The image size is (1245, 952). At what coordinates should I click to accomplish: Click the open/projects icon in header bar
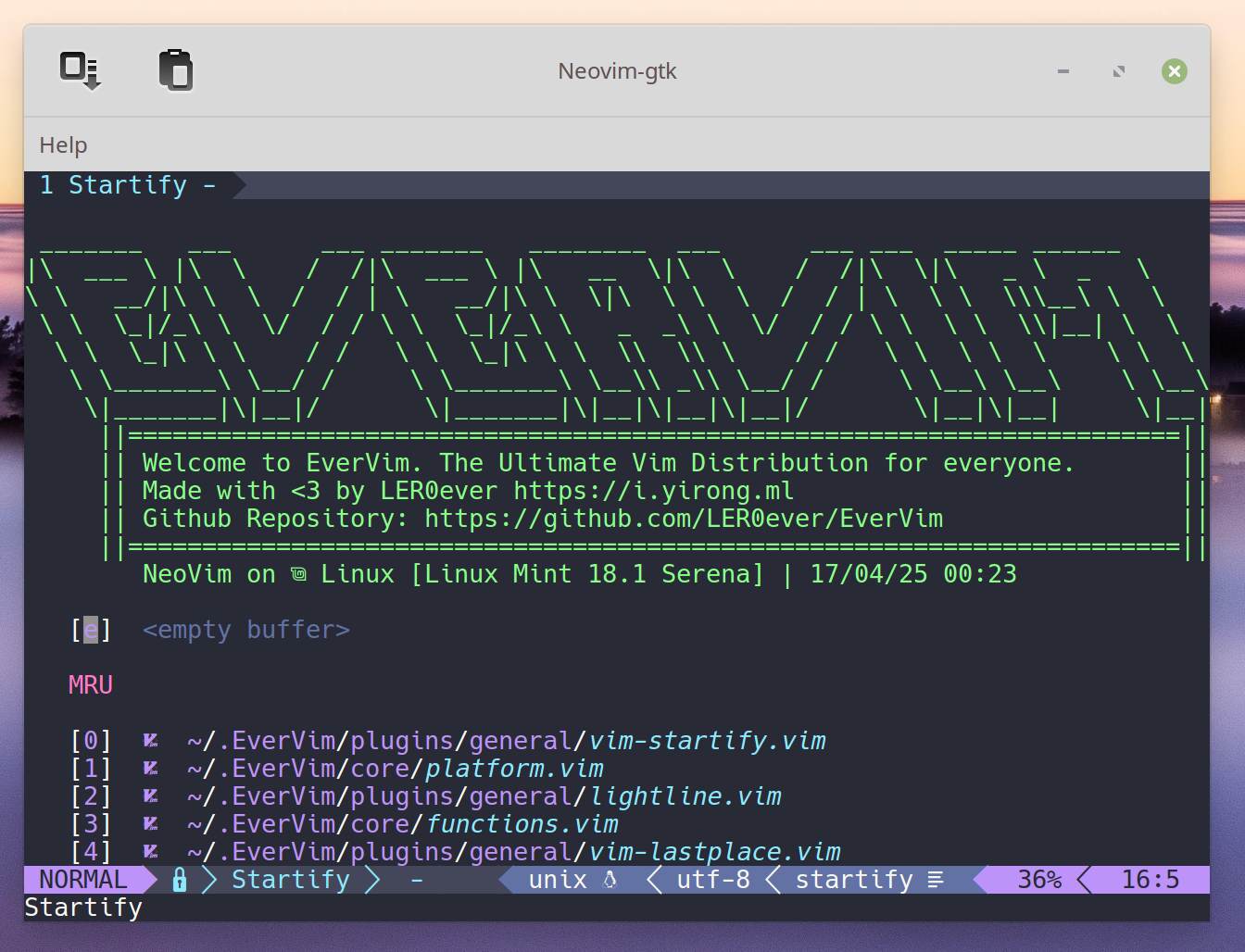click(x=81, y=71)
